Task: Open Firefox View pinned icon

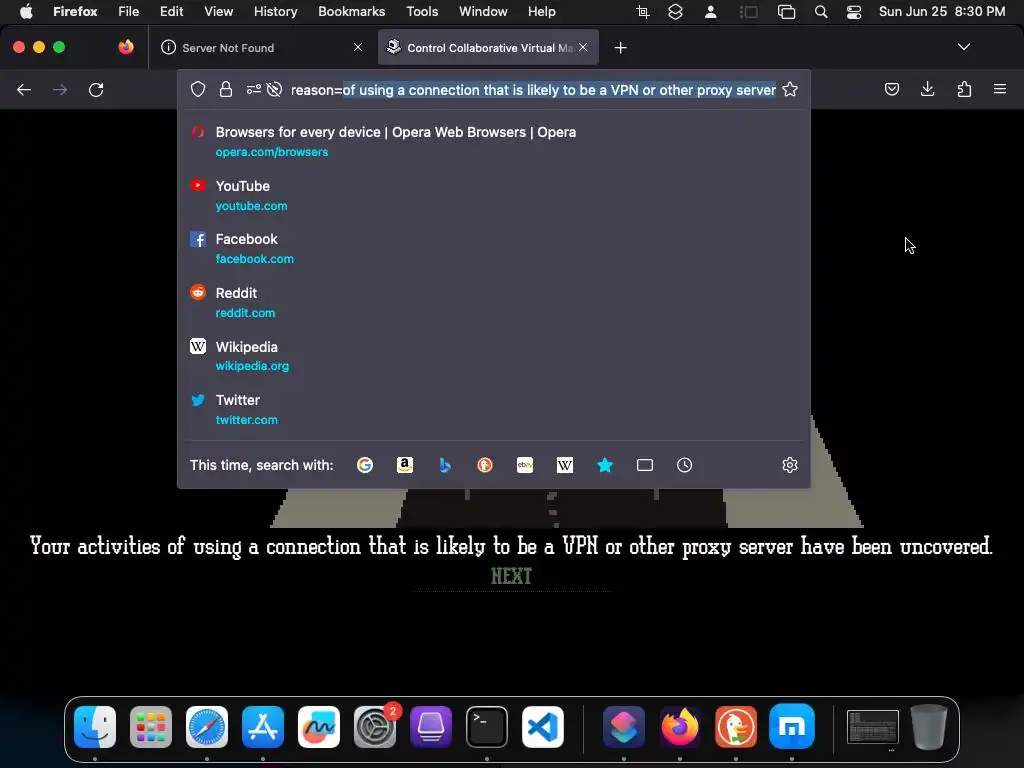Action: (x=126, y=47)
